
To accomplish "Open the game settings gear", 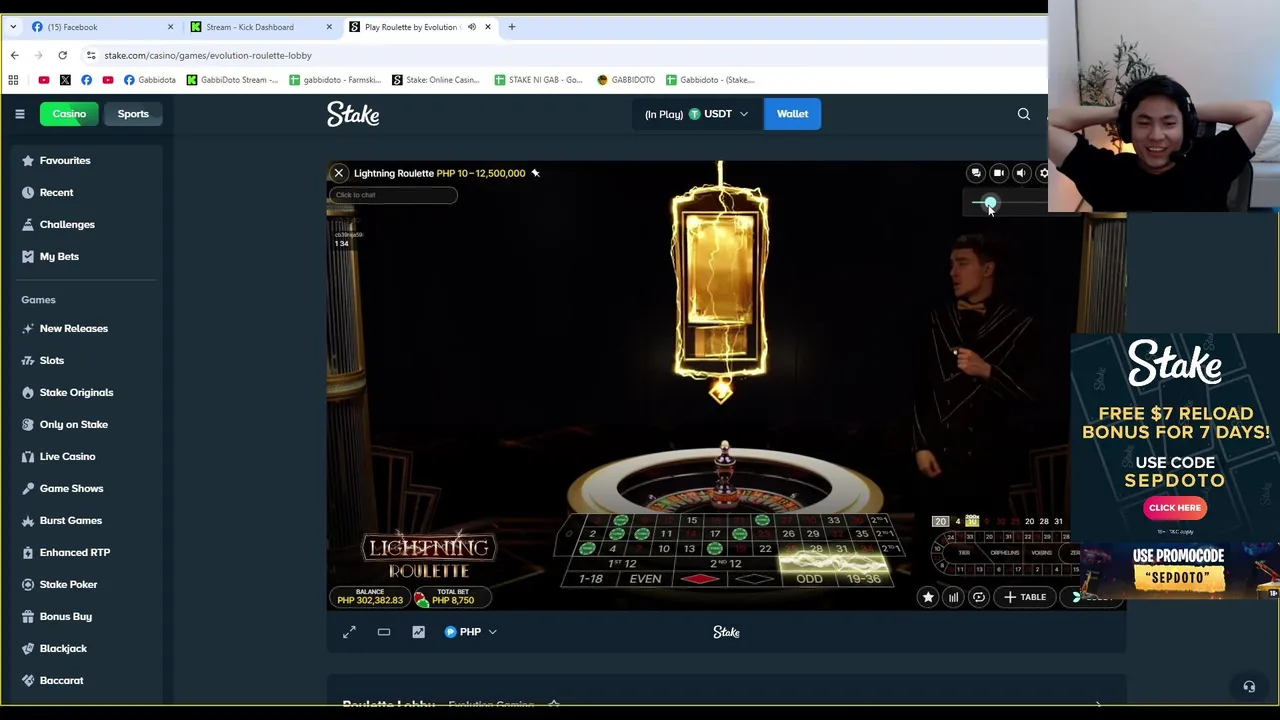I will [1043, 173].
